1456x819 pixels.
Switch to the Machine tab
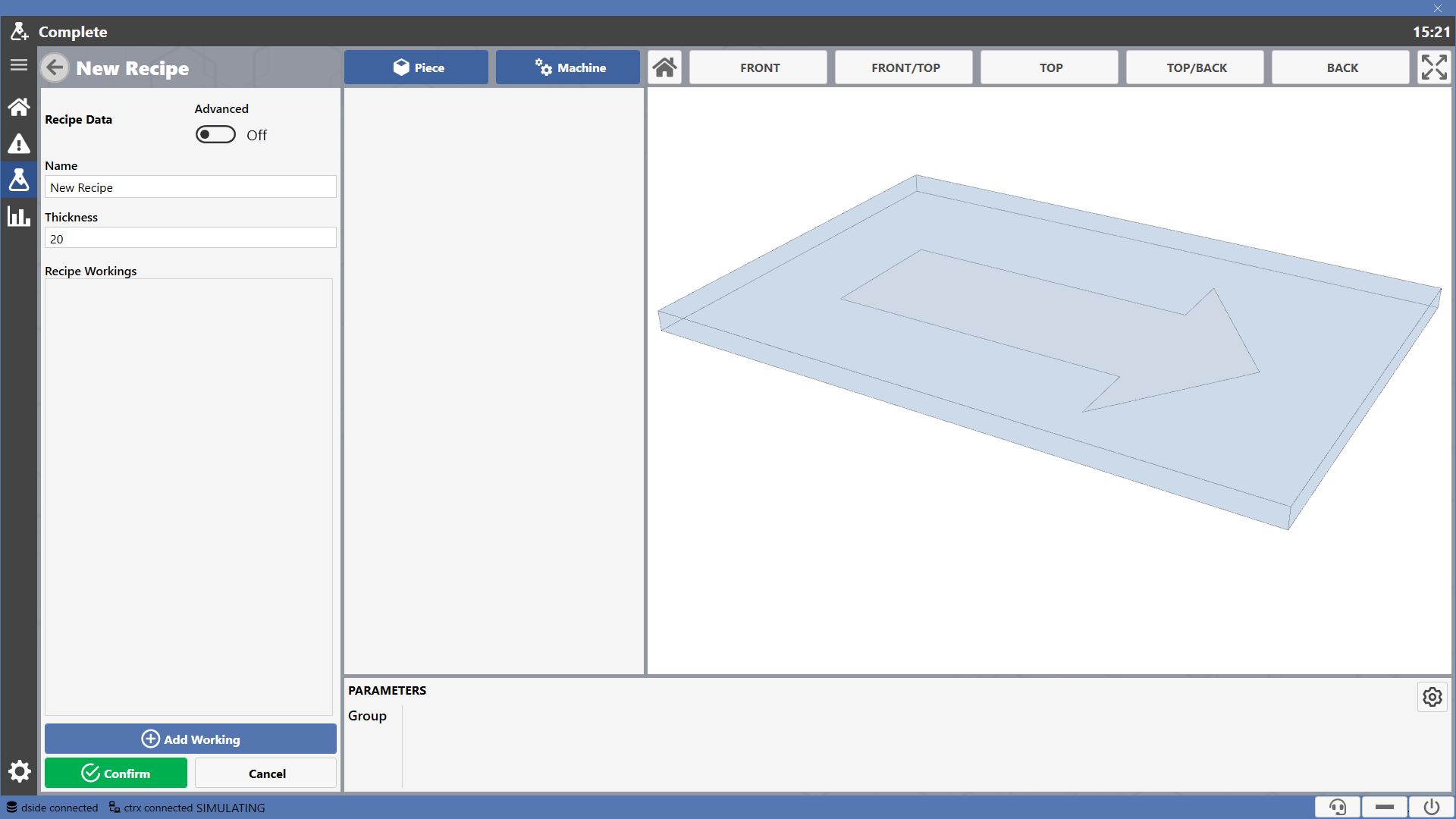pos(568,67)
